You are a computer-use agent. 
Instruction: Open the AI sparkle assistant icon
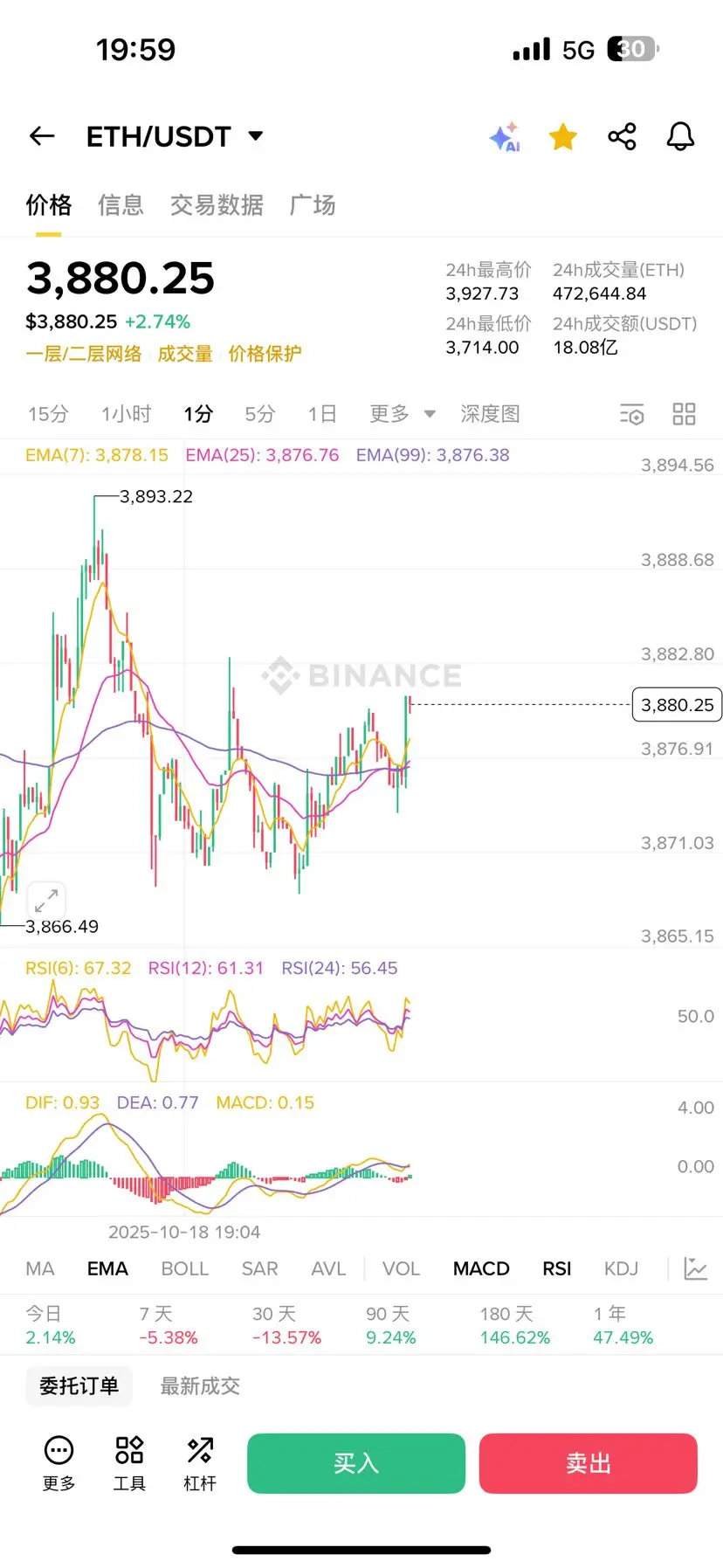point(505,137)
